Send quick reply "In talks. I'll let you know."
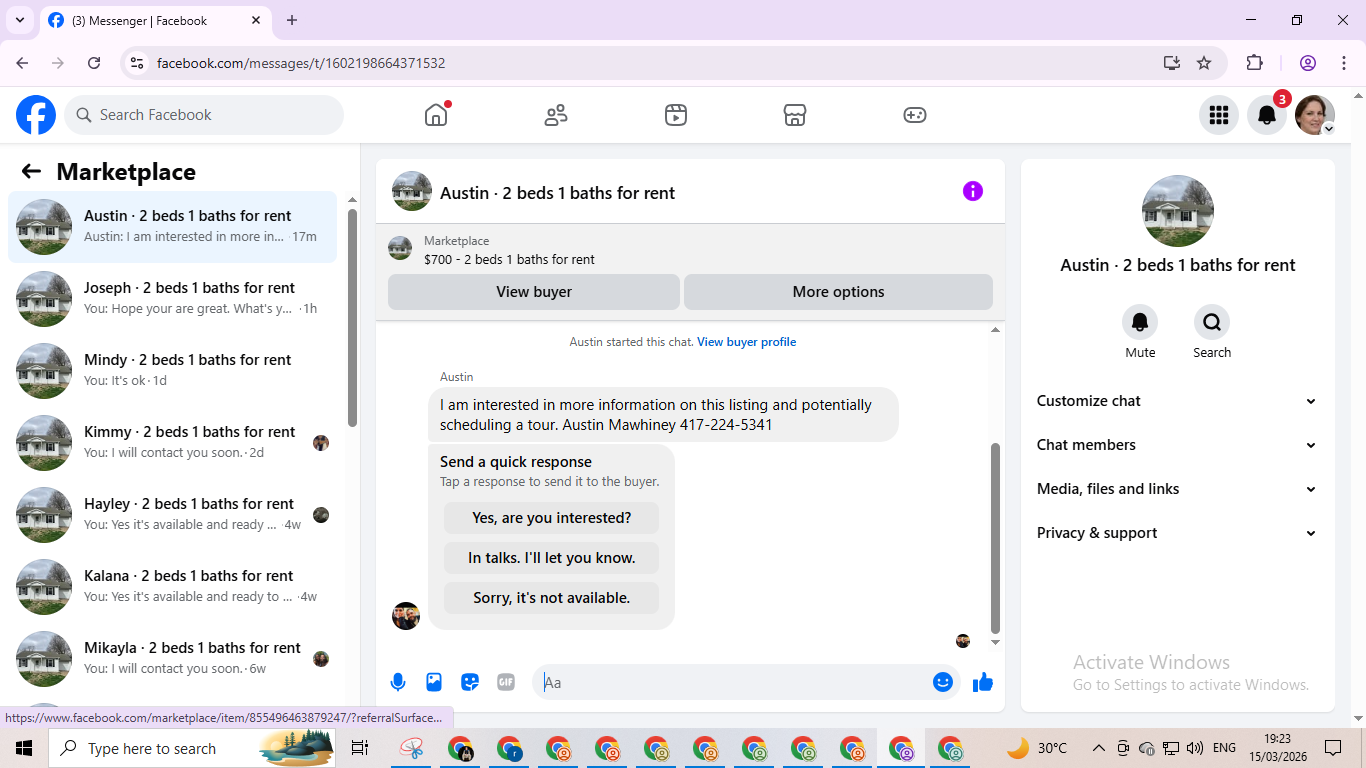 [552, 558]
